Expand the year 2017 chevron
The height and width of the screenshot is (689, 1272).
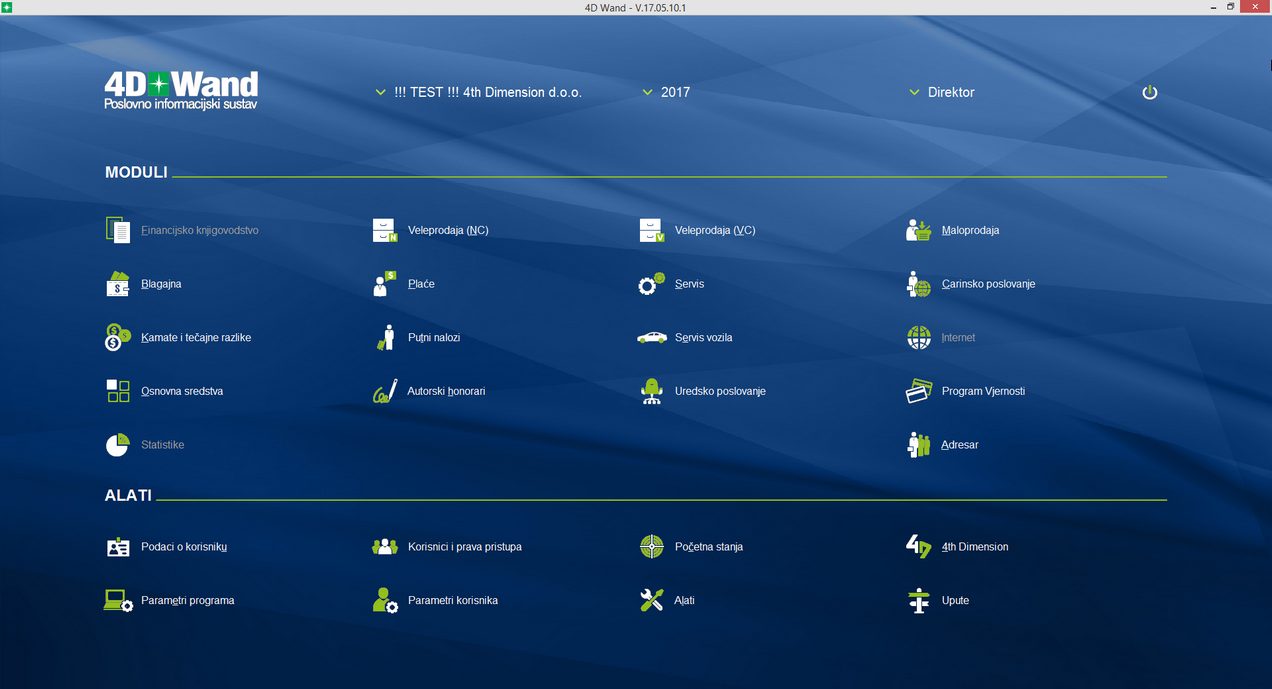click(647, 92)
